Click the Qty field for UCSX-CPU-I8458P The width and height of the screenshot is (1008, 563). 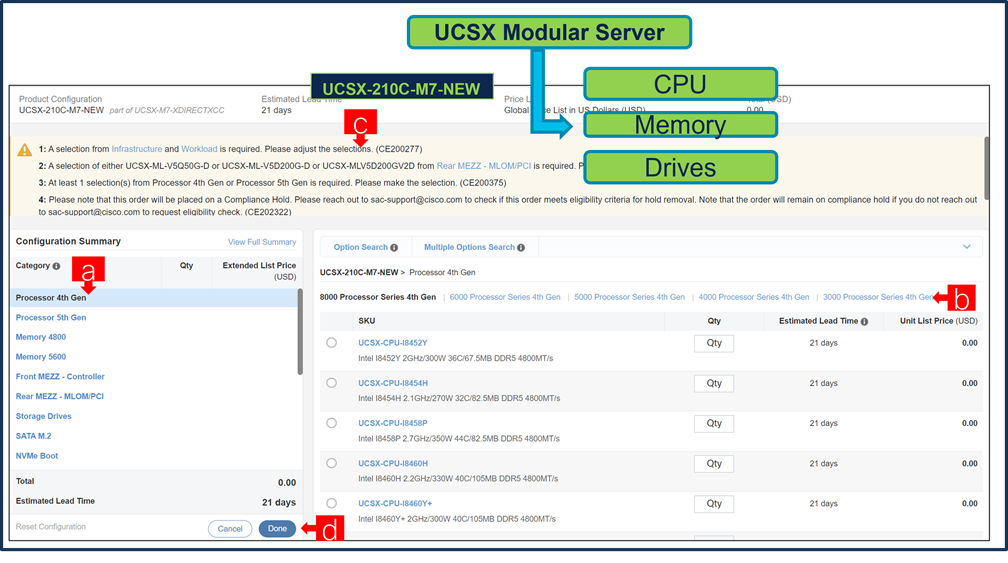point(714,424)
